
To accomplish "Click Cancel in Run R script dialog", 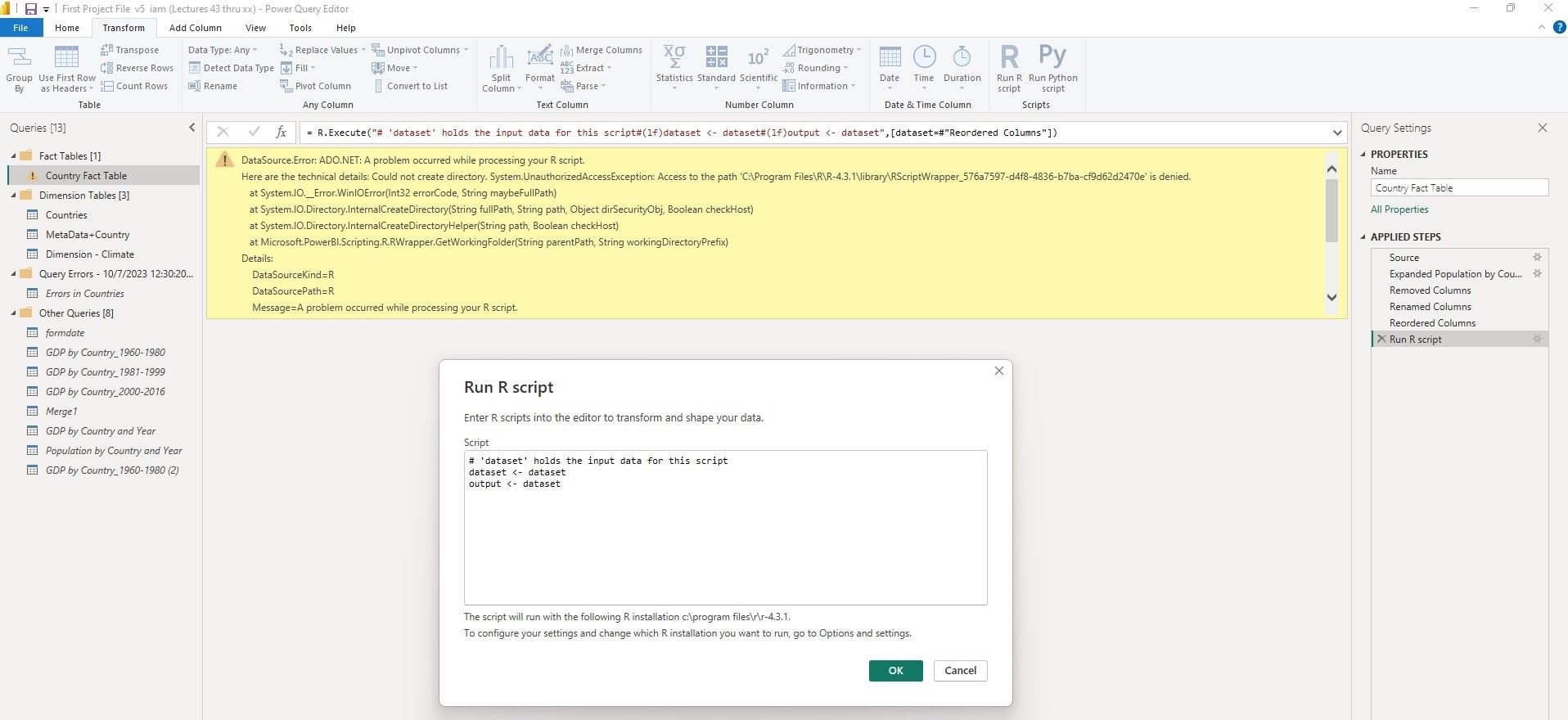I will tap(960, 670).
